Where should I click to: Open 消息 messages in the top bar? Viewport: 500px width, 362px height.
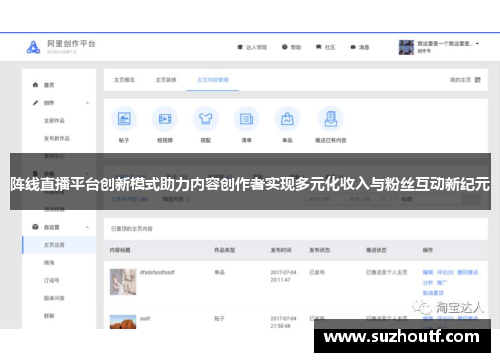[360, 47]
